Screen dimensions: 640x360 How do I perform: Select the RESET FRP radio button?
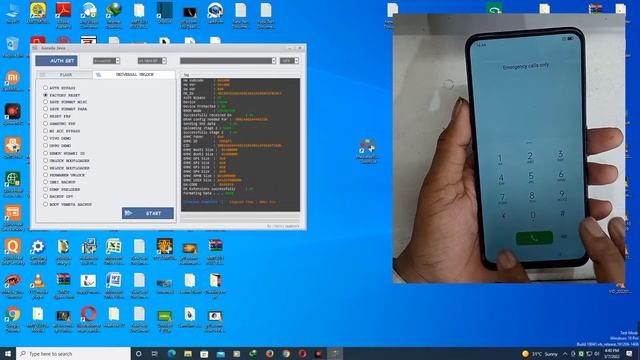point(57,117)
